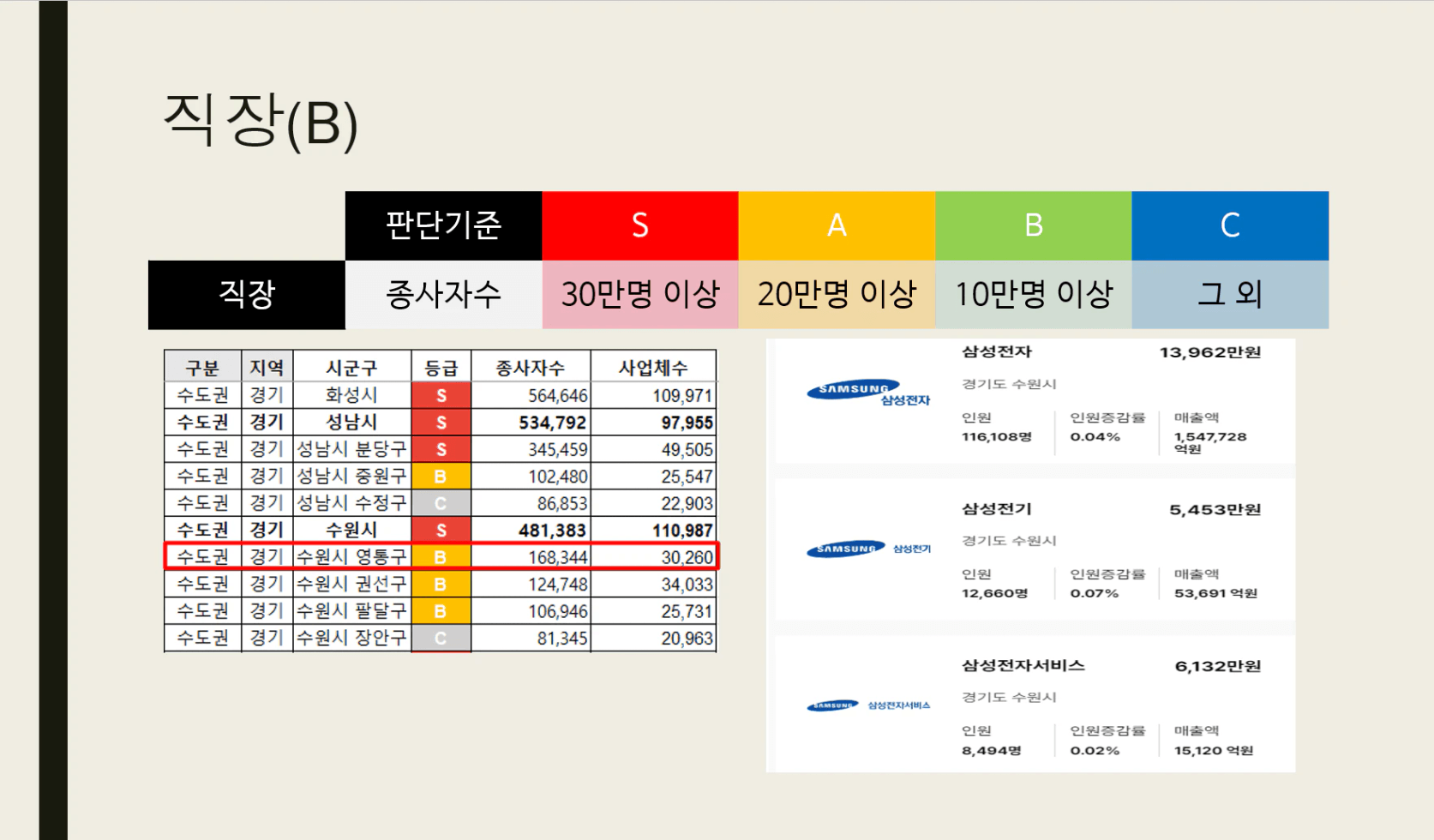This screenshot has width=1434, height=840.
Task: Click the red S grade header
Action: 640,225
